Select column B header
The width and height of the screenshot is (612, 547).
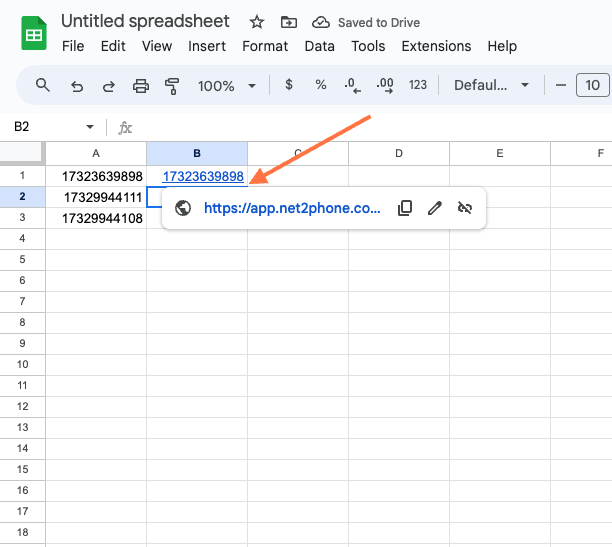(x=197, y=153)
